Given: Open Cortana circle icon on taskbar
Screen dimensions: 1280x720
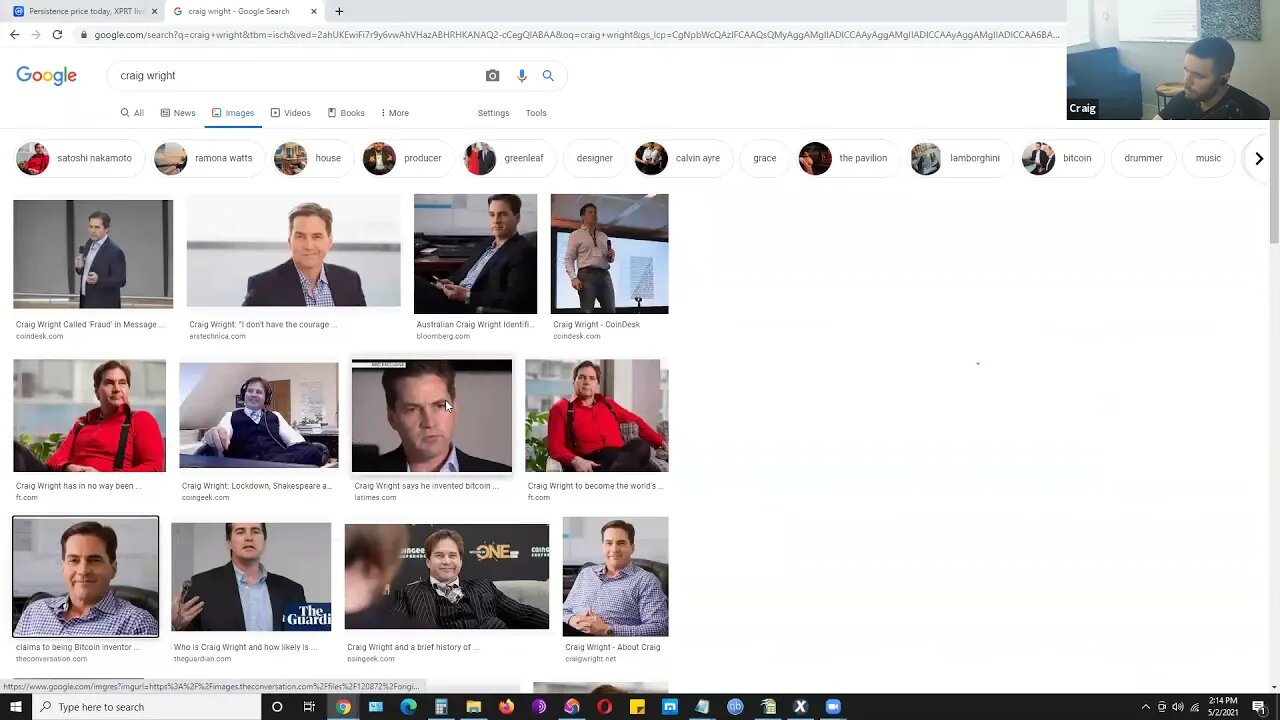Looking at the screenshot, I should [x=277, y=707].
